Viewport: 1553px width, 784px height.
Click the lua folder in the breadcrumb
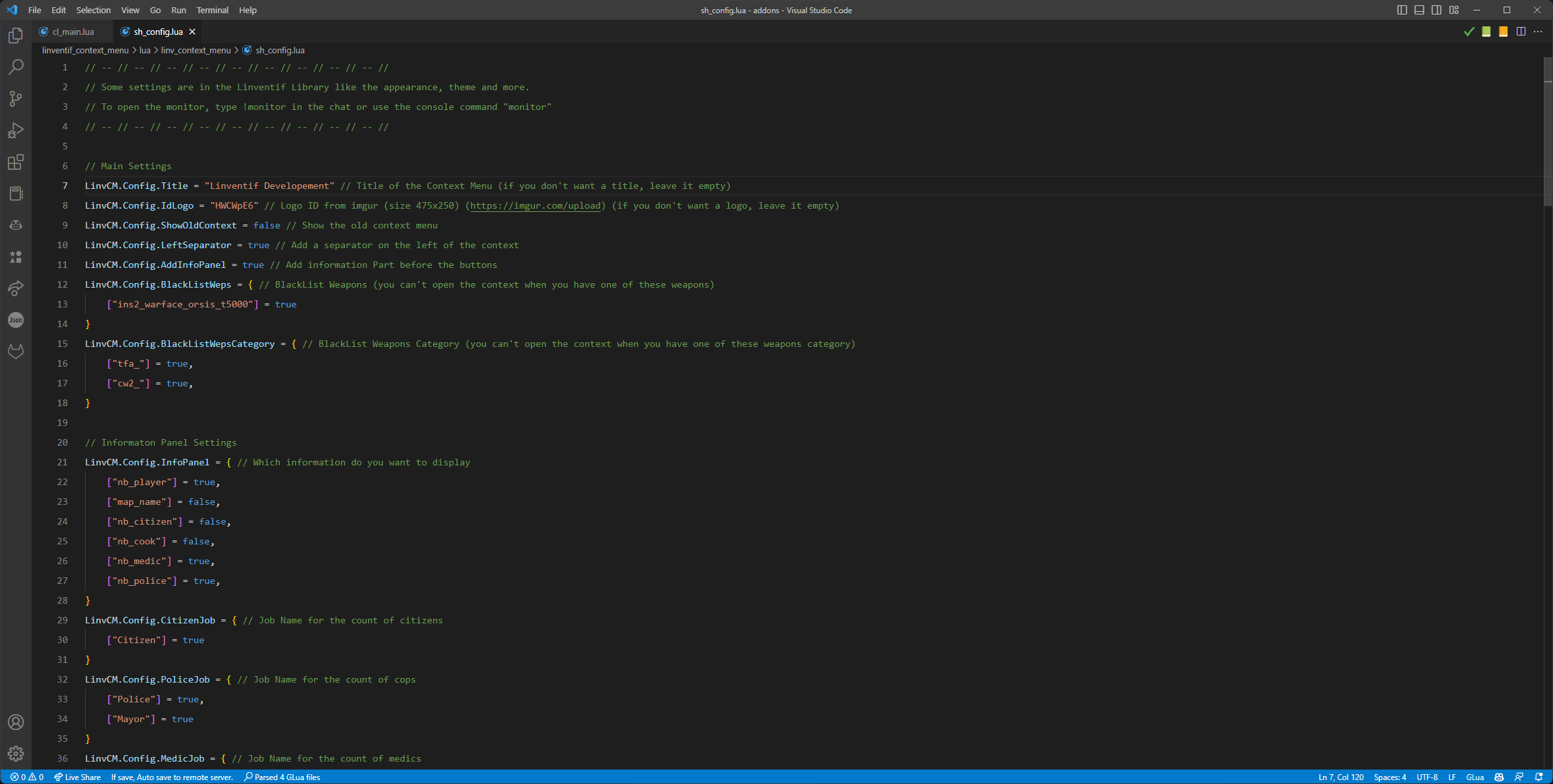point(145,50)
